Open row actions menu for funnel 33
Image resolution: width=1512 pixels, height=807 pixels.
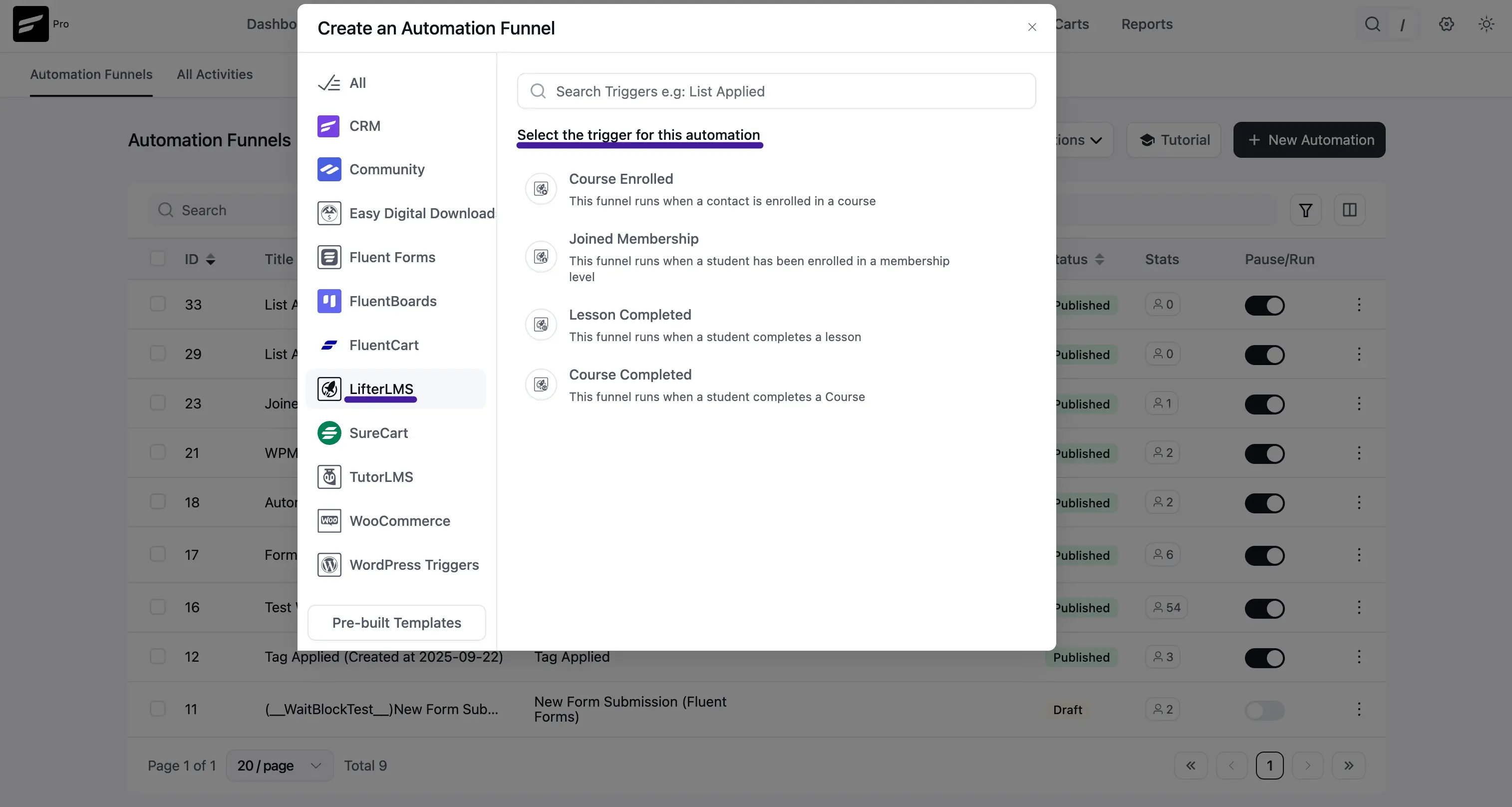point(1359,305)
